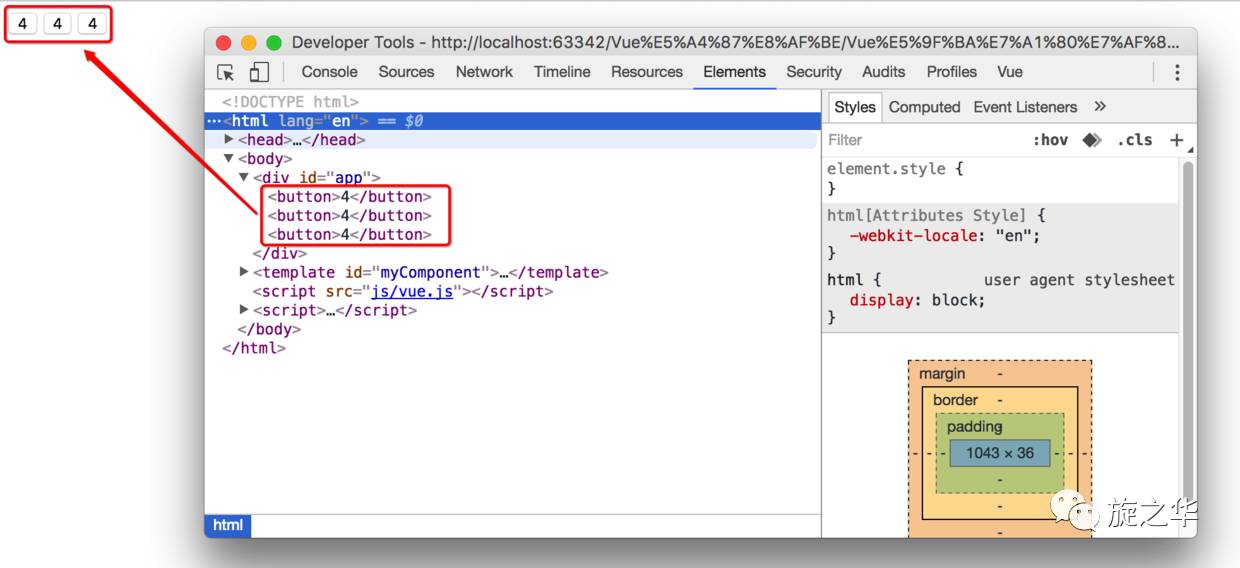Open the Event Listeners sidebar tab
This screenshot has width=1240, height=568.
(1025, 107)
